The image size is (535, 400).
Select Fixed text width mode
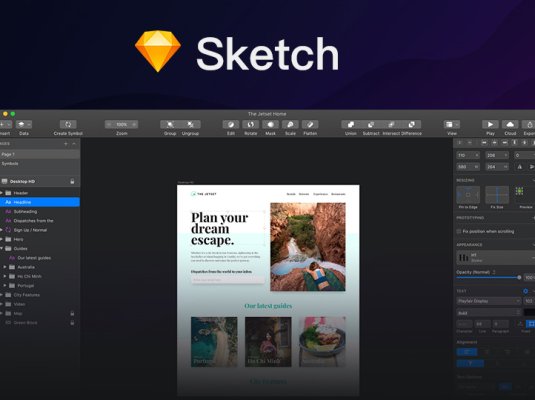(531, 324)
